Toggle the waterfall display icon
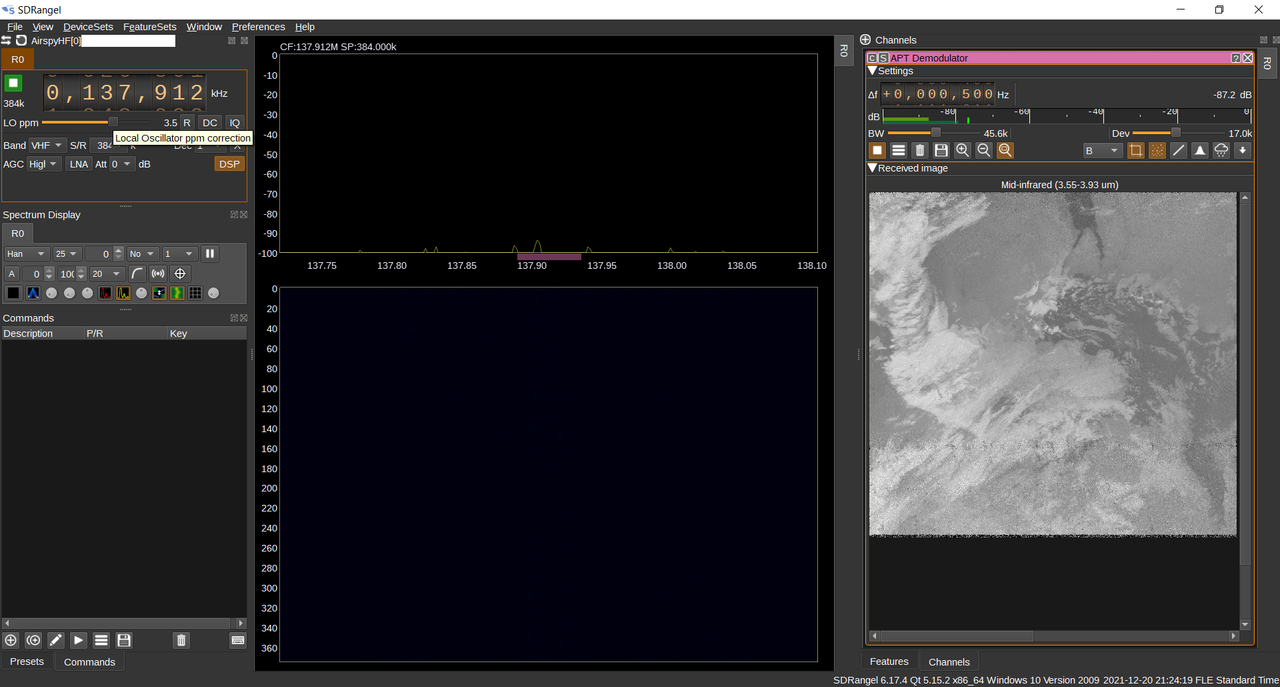The image size is (1280, 687). (159, 293)
